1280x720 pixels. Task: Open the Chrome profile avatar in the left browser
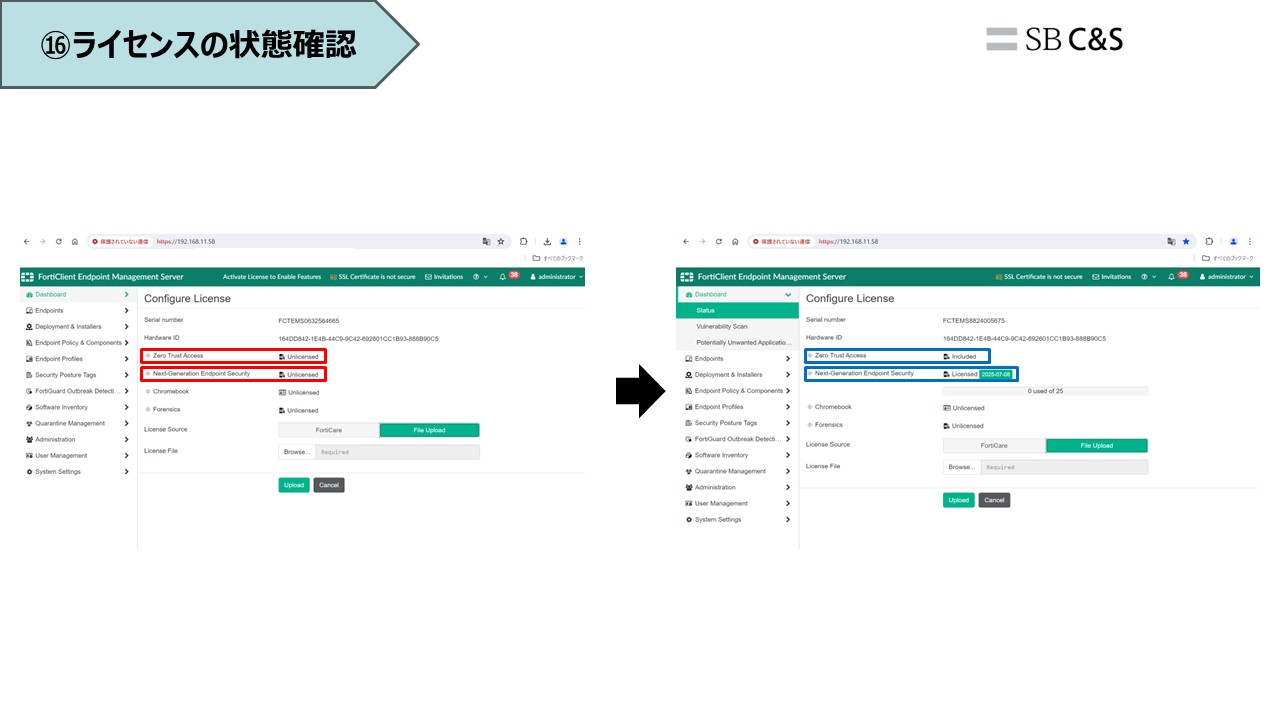(x=563, y=241)
